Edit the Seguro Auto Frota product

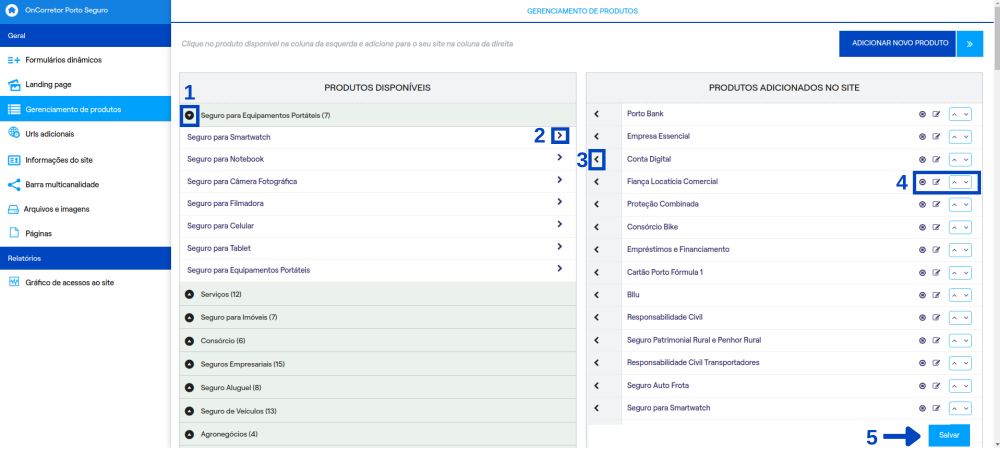936,386
